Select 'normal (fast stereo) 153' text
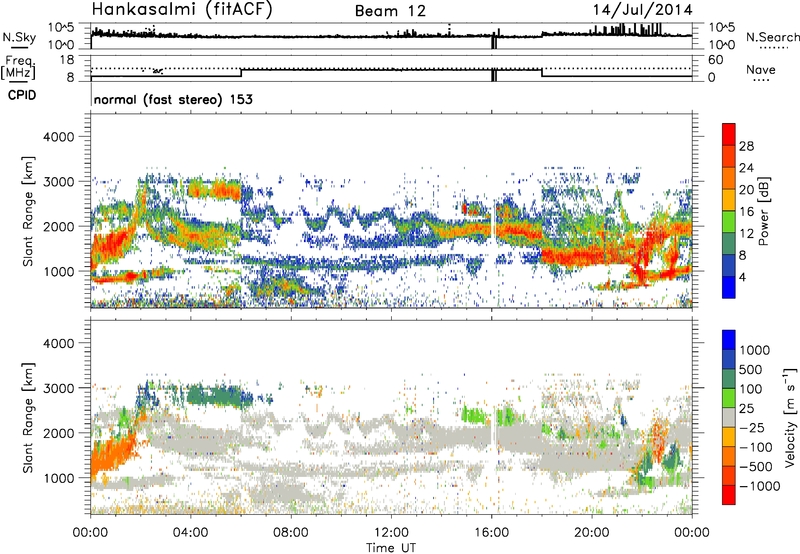Image resolution: width=800 pixels, height=554 pixels. click(173, 99)
